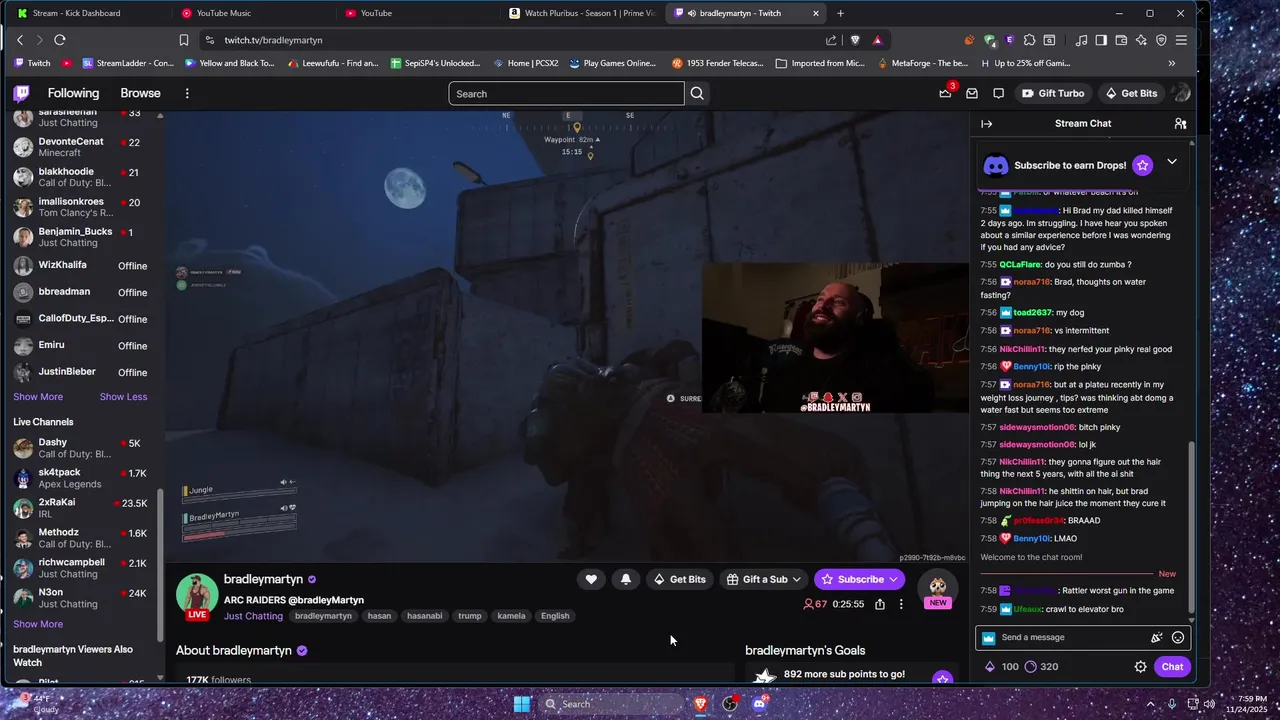Open the browser Extensions puzzle icon
The height and width of the screenshot is (720, 1280).
click(1029, 40)
